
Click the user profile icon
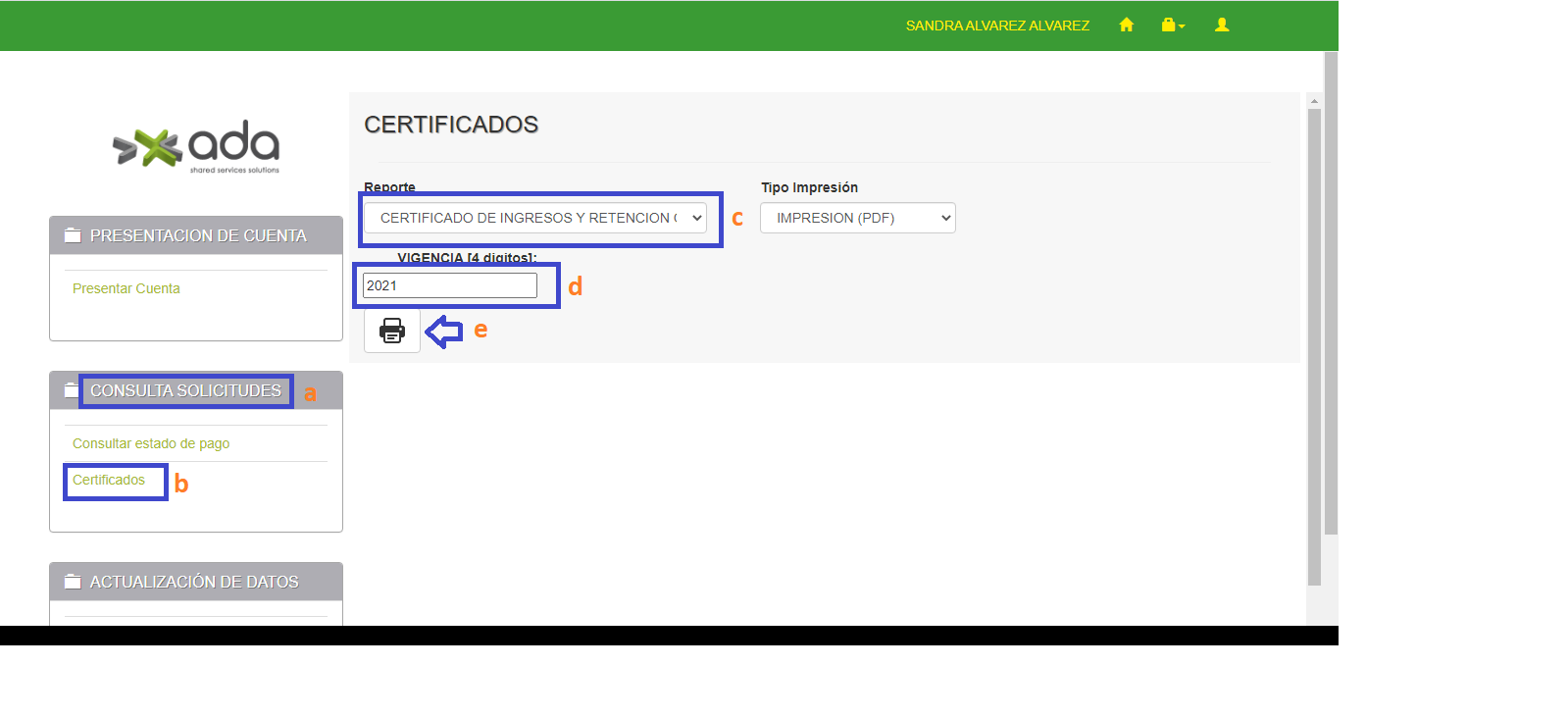click(x=1221, y=26)
